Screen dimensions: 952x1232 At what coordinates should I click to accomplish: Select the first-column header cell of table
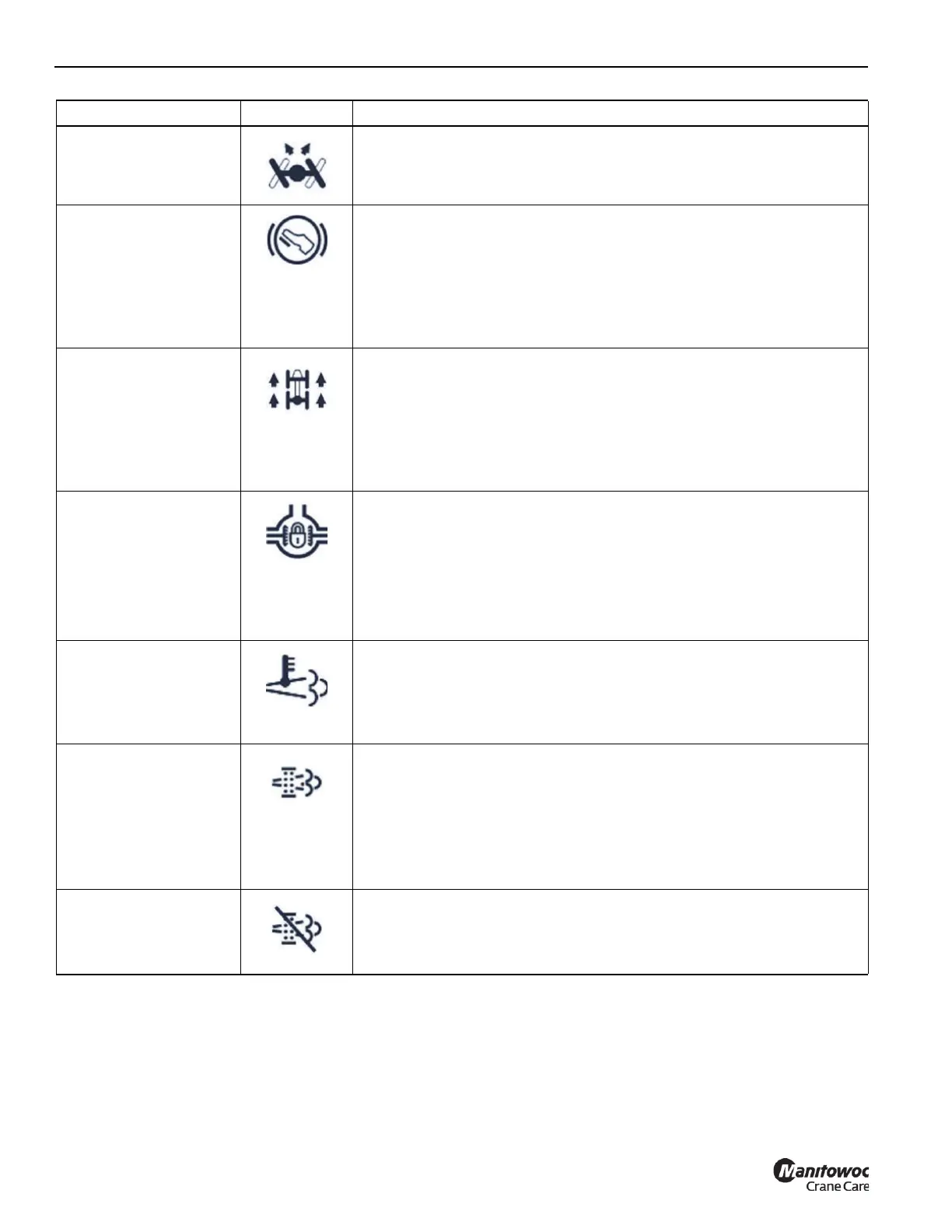tap(148, 113)
